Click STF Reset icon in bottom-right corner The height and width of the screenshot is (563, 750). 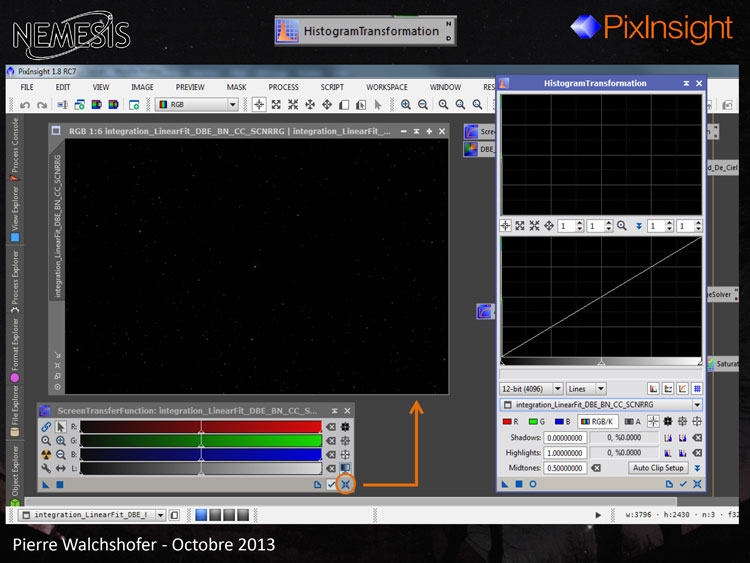(345, 485)
